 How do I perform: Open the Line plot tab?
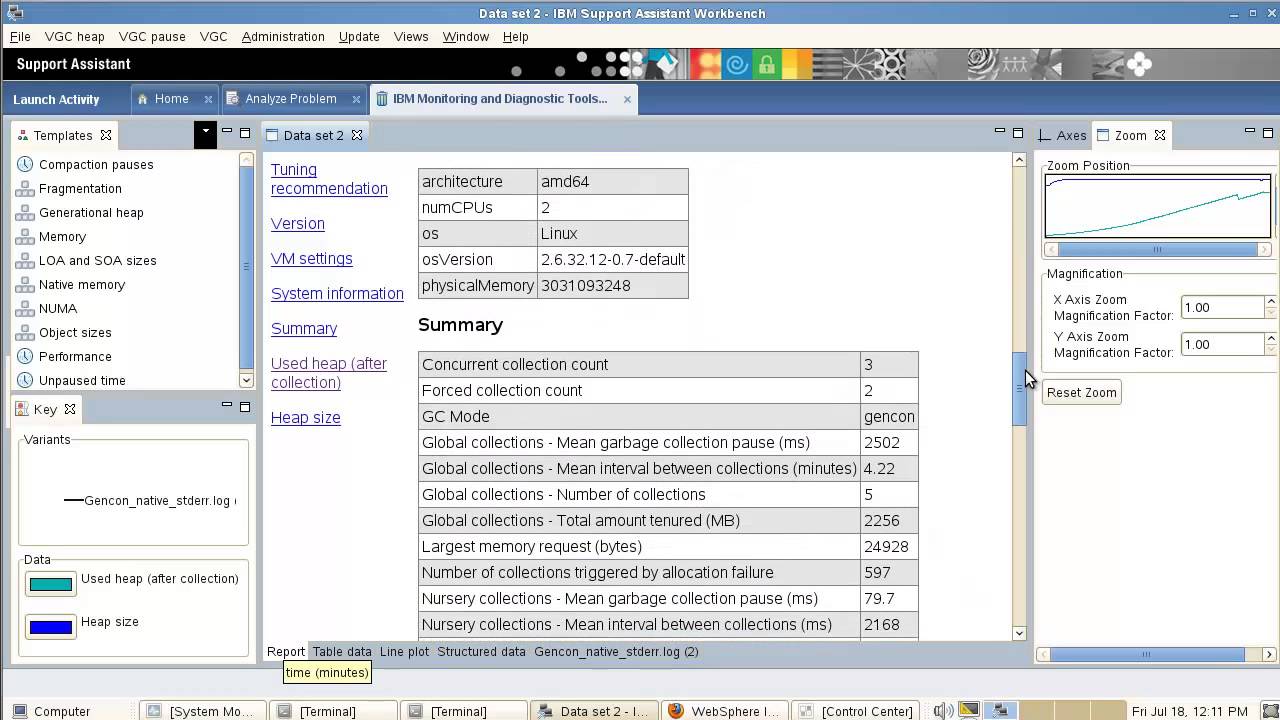click(404, 651)
